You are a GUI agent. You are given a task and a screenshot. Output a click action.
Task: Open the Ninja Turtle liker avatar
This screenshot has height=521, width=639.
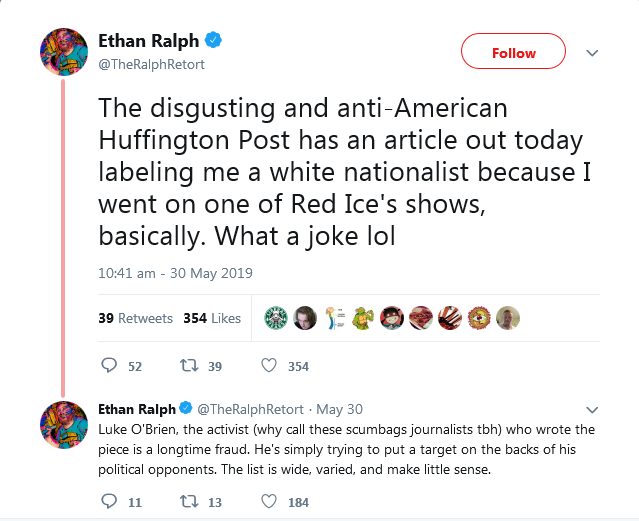[363, 318]
